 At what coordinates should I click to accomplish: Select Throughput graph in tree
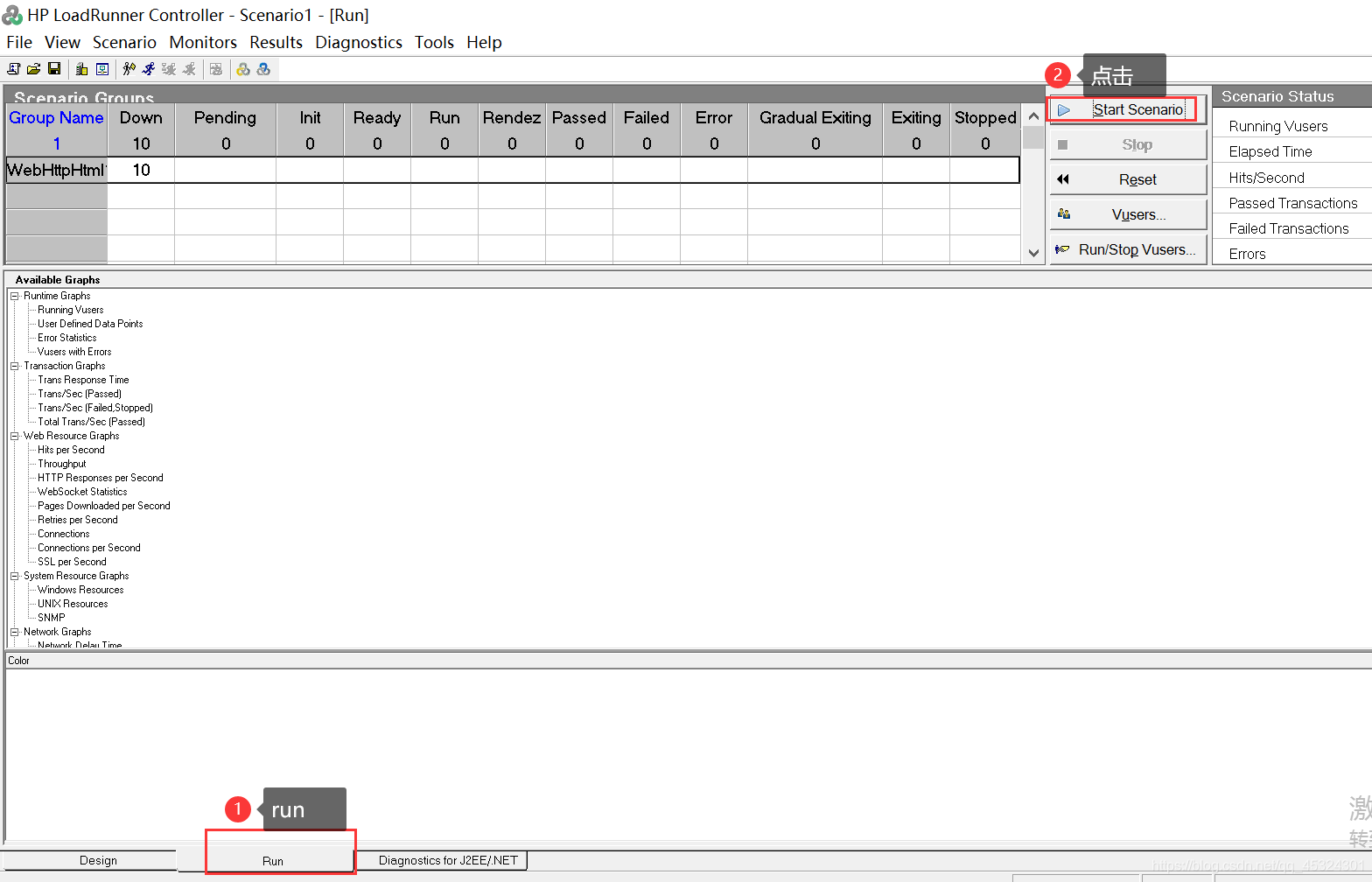62,464
